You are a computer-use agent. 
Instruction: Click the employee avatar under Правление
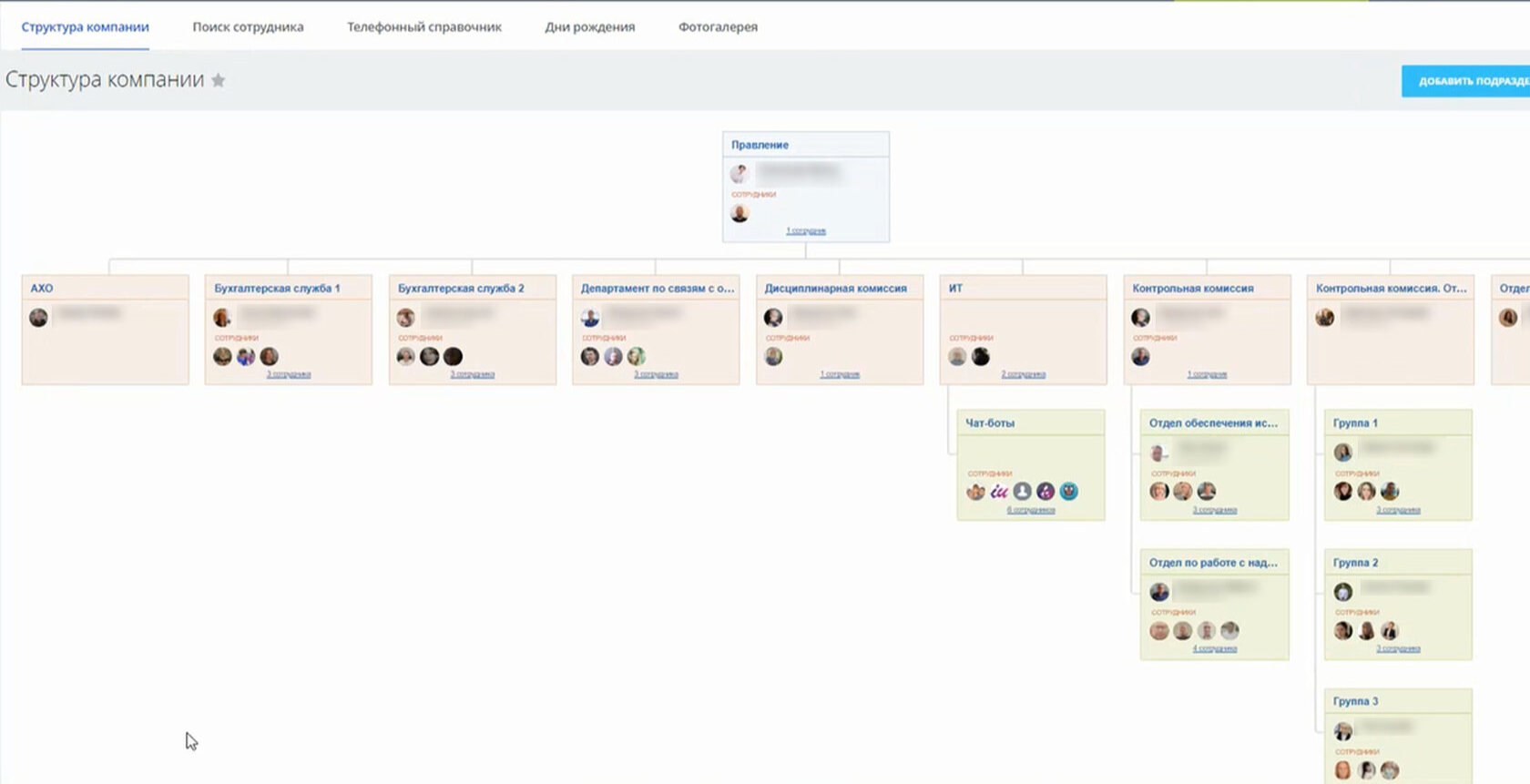coord(739,213)
